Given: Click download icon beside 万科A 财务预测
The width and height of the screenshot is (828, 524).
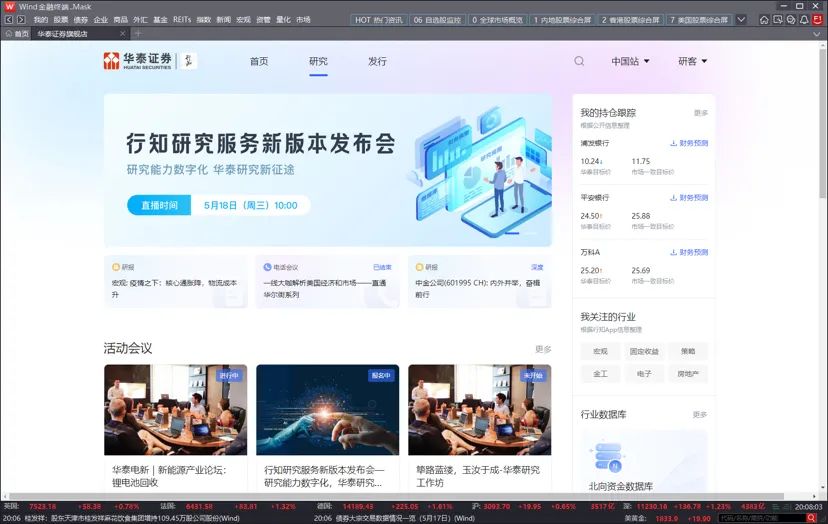Looking at the screenshot, I should (673, 252).
